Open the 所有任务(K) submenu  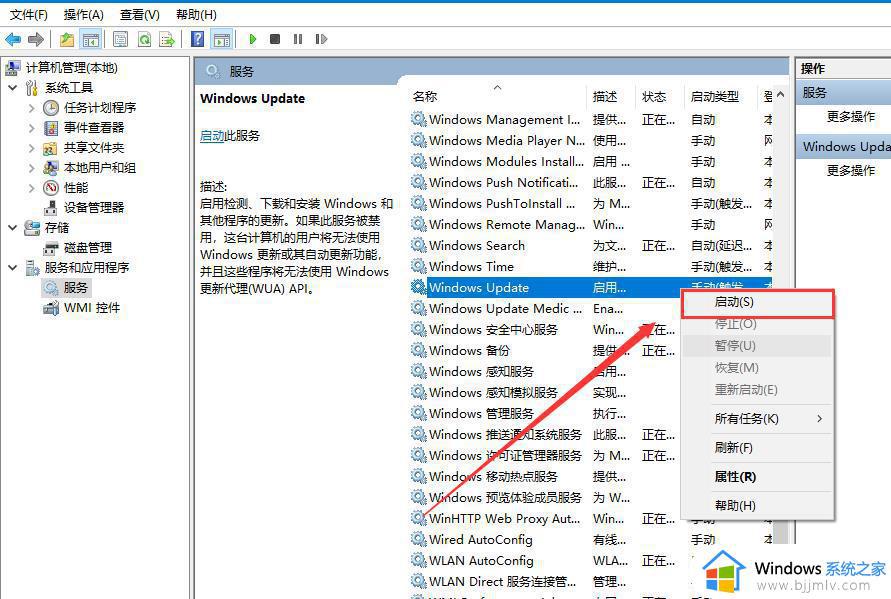click(x=757, y=418)
